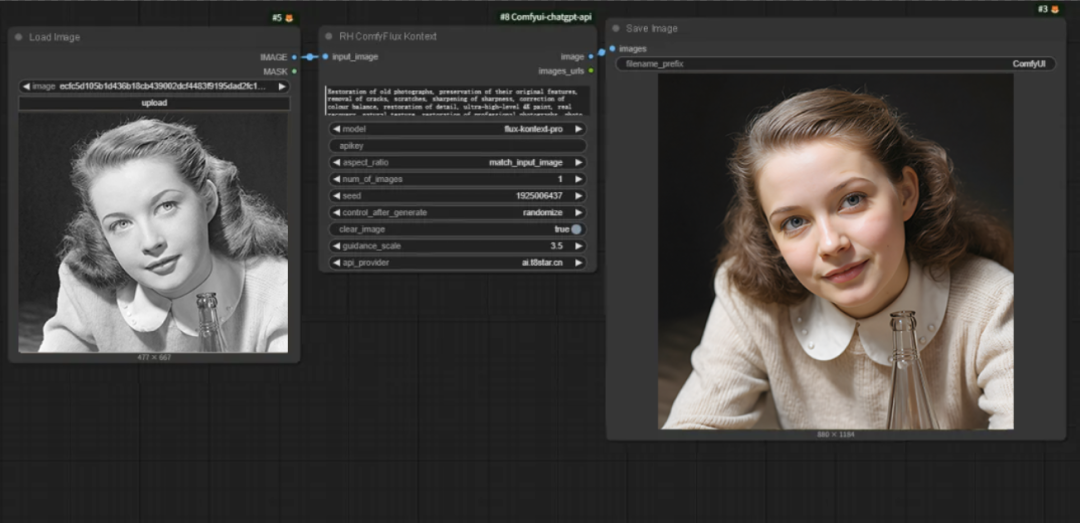Screen dimensions: 1080x523
Task: Click the upload button
Action: tap(154, 103)
